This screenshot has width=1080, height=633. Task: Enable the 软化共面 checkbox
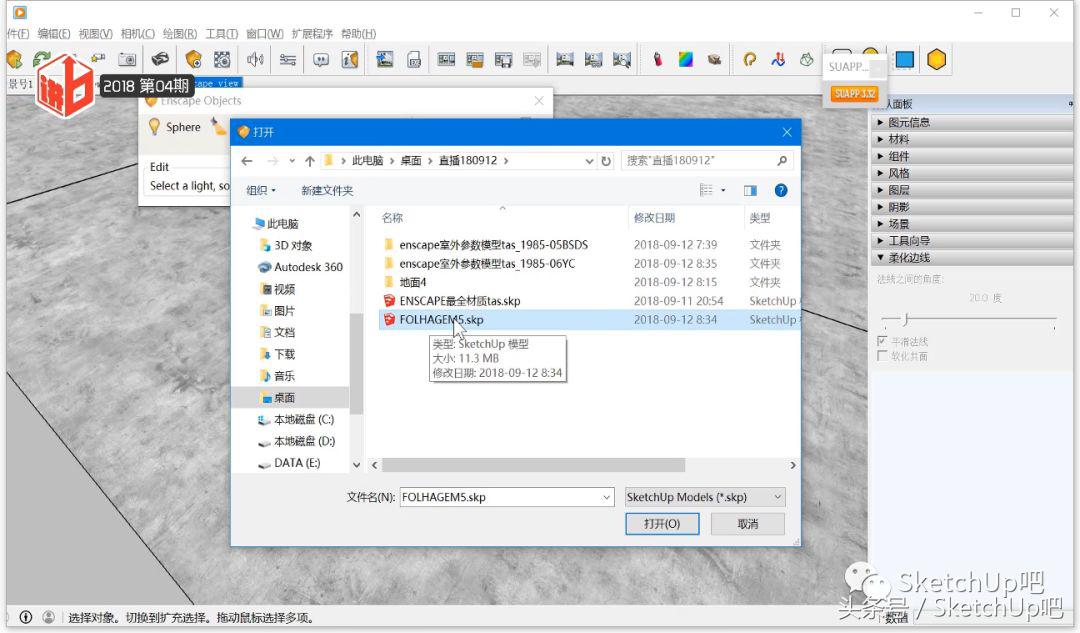coord(881,356)
